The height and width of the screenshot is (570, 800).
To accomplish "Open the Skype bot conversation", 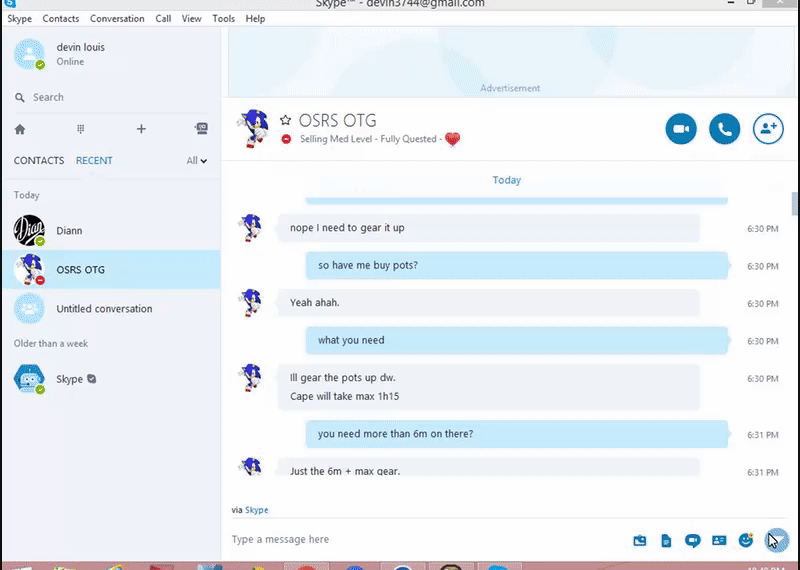I will [x=111, y=379].
